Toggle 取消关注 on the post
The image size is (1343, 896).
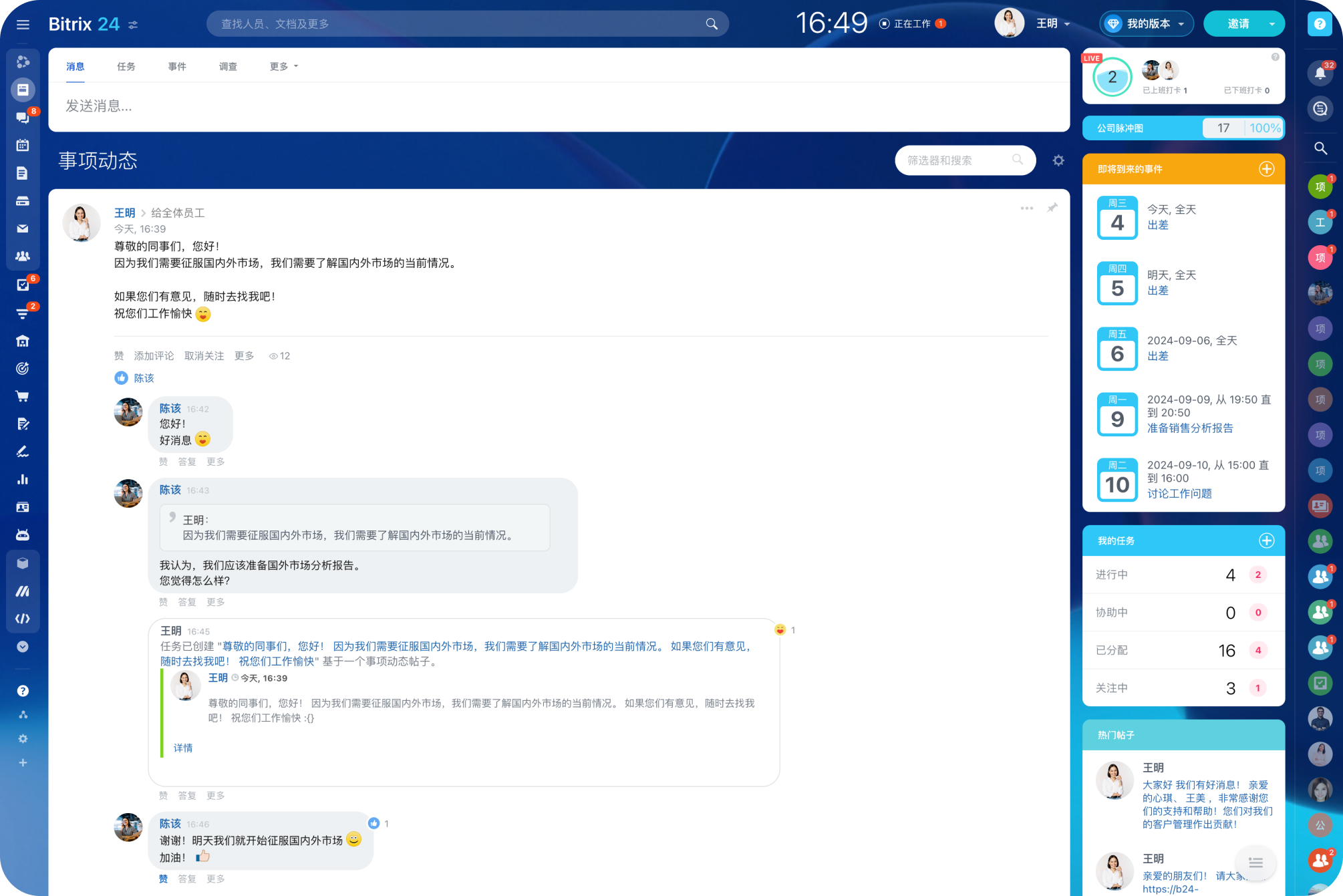(x=204, y=356)
